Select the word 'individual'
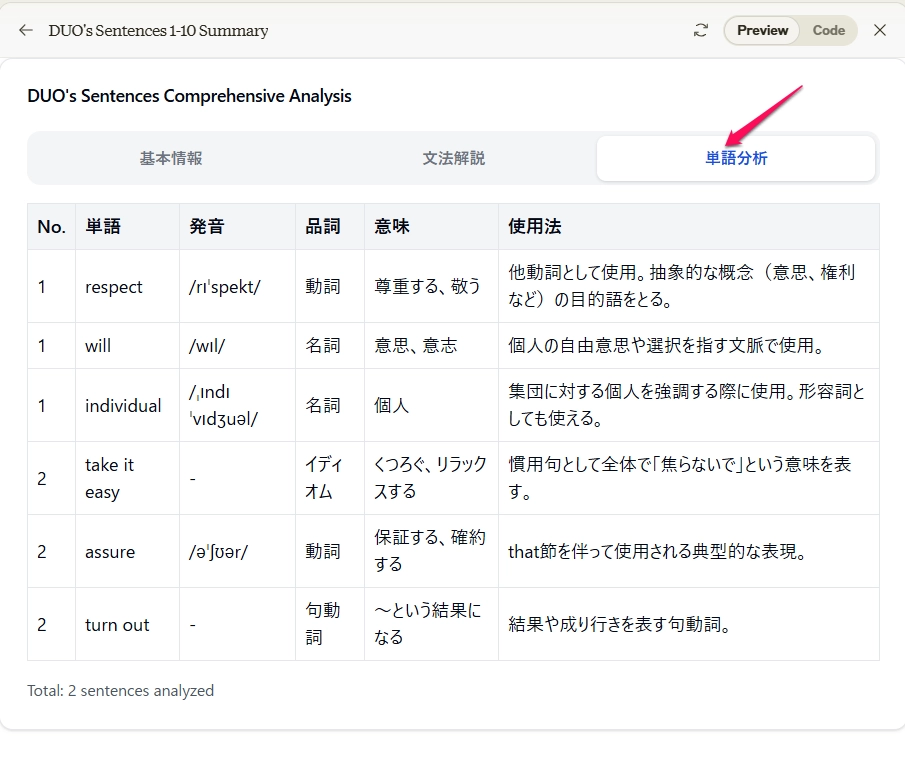The width and height of the screenshot is (905, 773). [123, 406]
